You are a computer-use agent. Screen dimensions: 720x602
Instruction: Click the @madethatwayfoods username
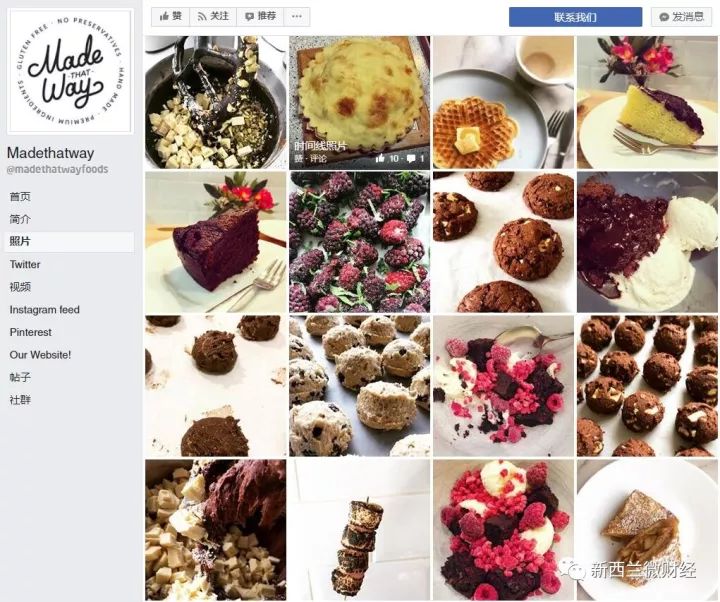pos(57,169)
